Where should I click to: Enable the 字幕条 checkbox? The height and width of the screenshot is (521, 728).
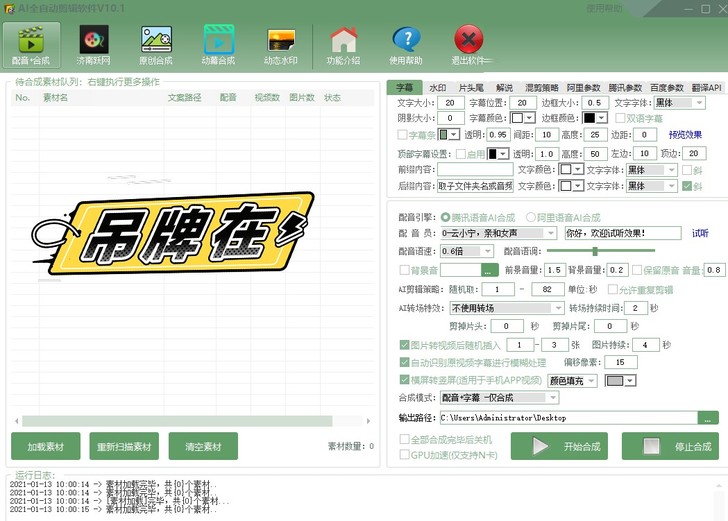pyautogui.click(x=403, y=135)
